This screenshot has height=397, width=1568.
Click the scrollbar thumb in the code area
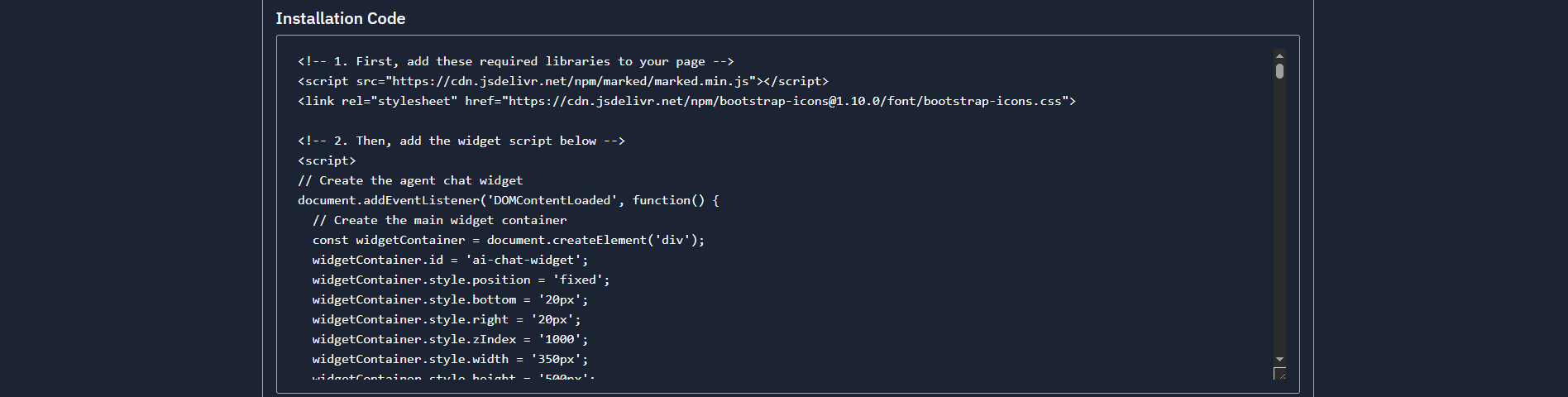1279,71
